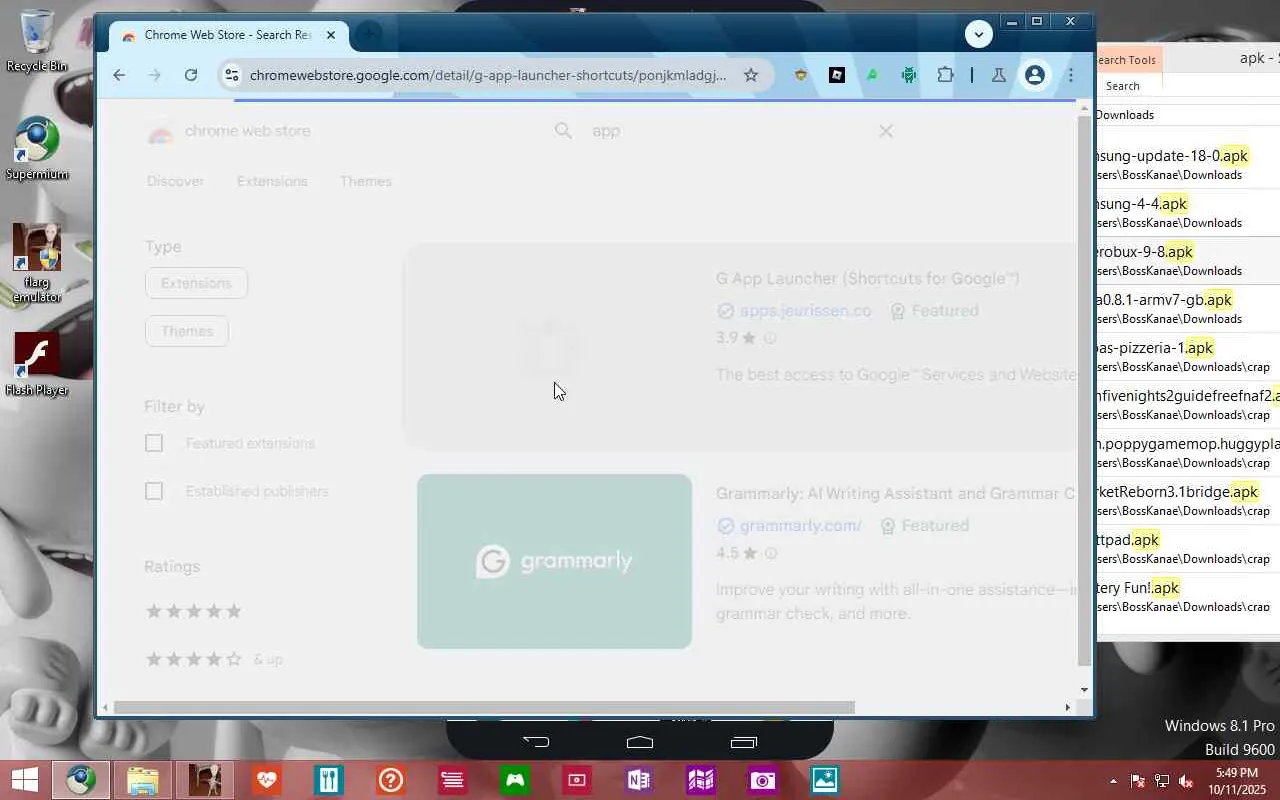
Task: Expand the tab search dropdown
Action: [979, 35]
